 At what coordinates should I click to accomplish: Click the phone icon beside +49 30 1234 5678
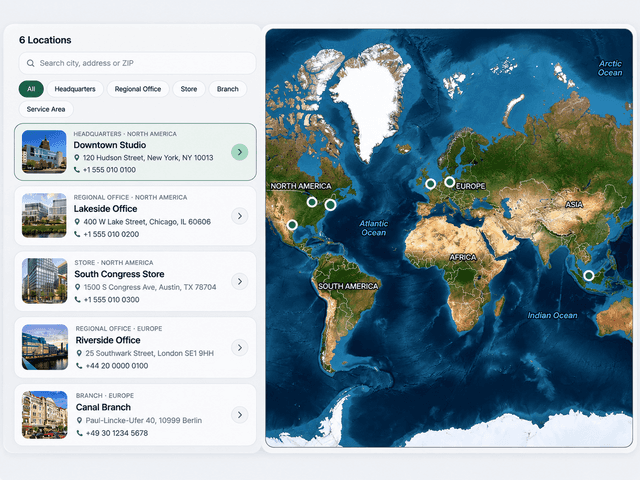[x=80, y=433]
